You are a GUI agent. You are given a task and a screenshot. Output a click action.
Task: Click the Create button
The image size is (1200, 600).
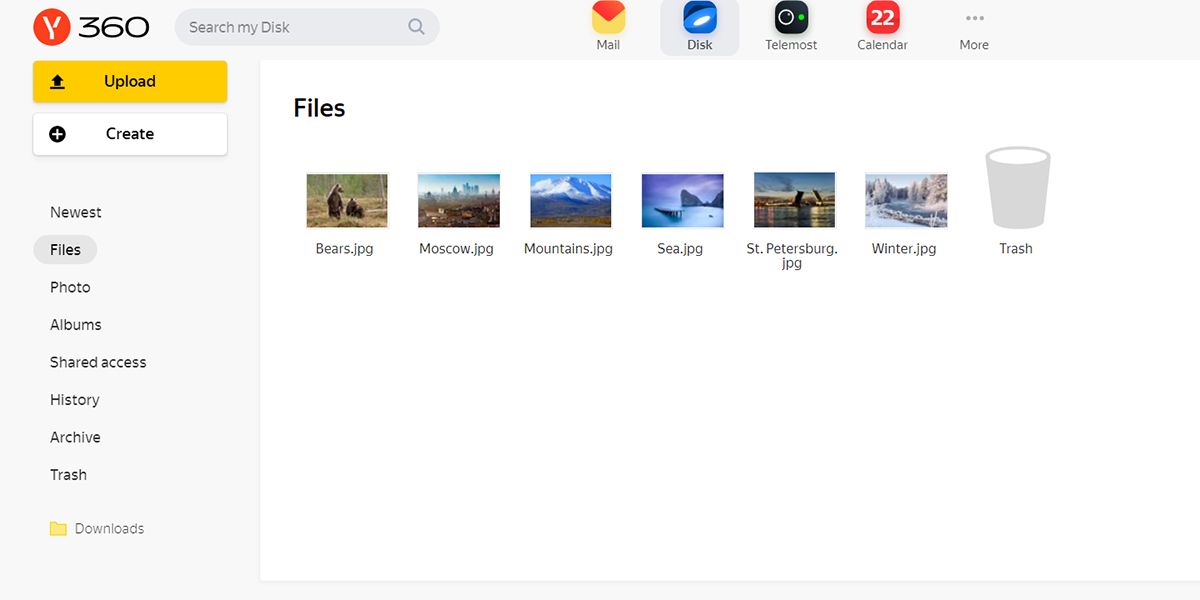(x=130, y=134)
